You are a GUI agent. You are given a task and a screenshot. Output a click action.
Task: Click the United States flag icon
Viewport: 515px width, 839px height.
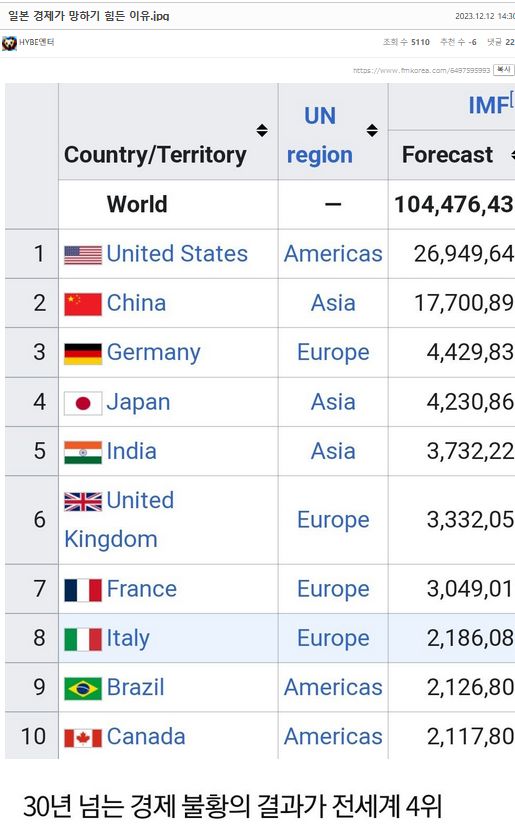click(x=83, y=255)
